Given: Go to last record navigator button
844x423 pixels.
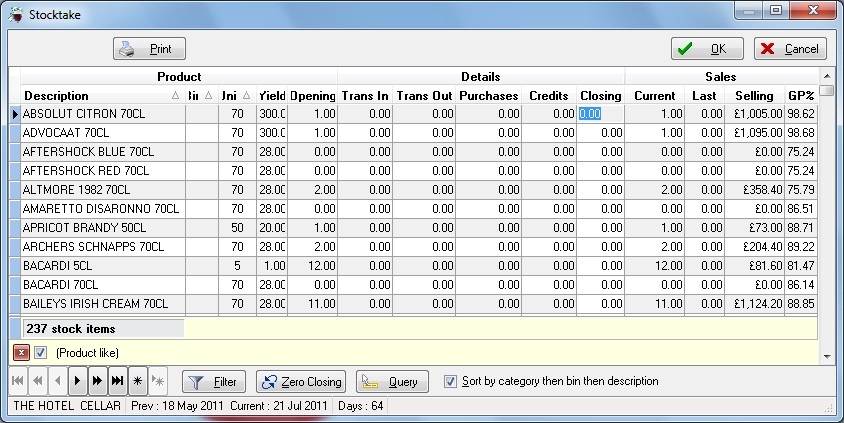Looking at the screenshot, I should click(117, 381).
